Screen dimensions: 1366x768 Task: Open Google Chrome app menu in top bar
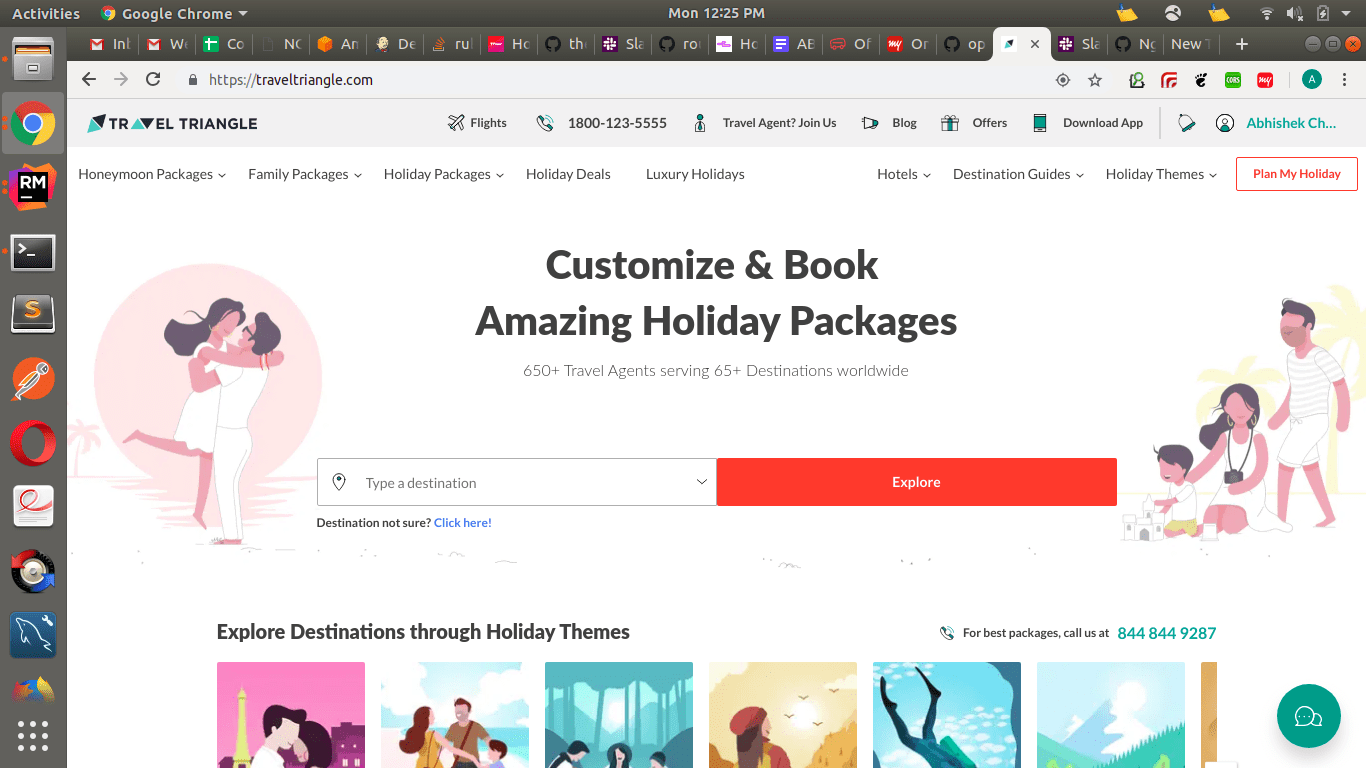click(174, 13)
